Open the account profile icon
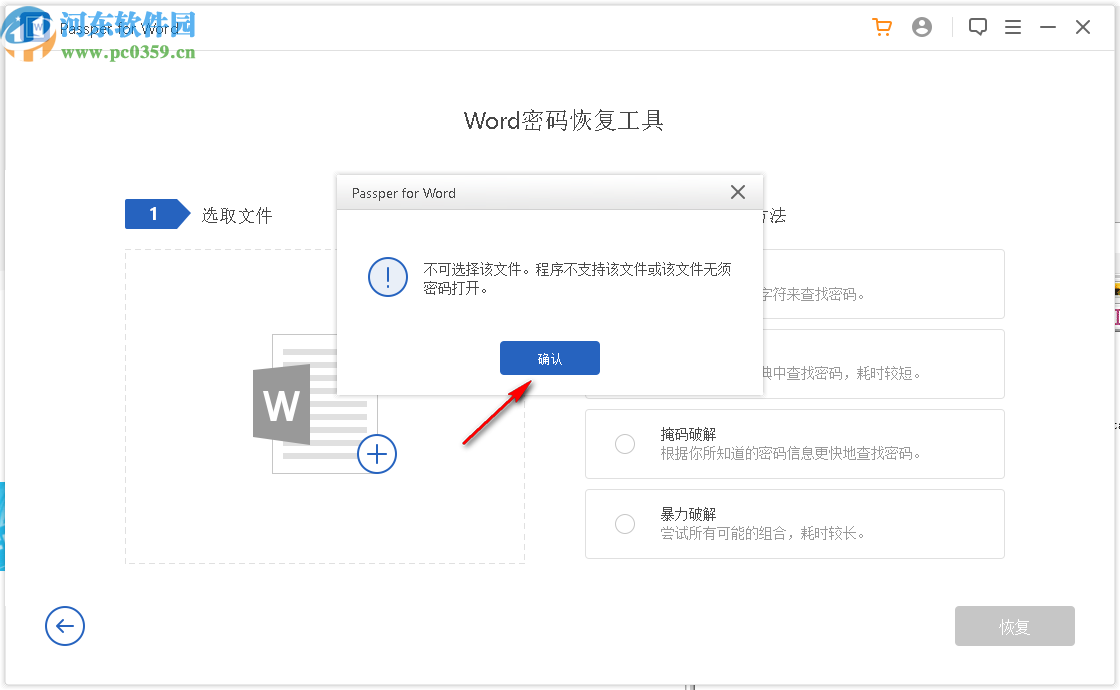Viewport: 1120px width, 690px height. pos(922,27)
